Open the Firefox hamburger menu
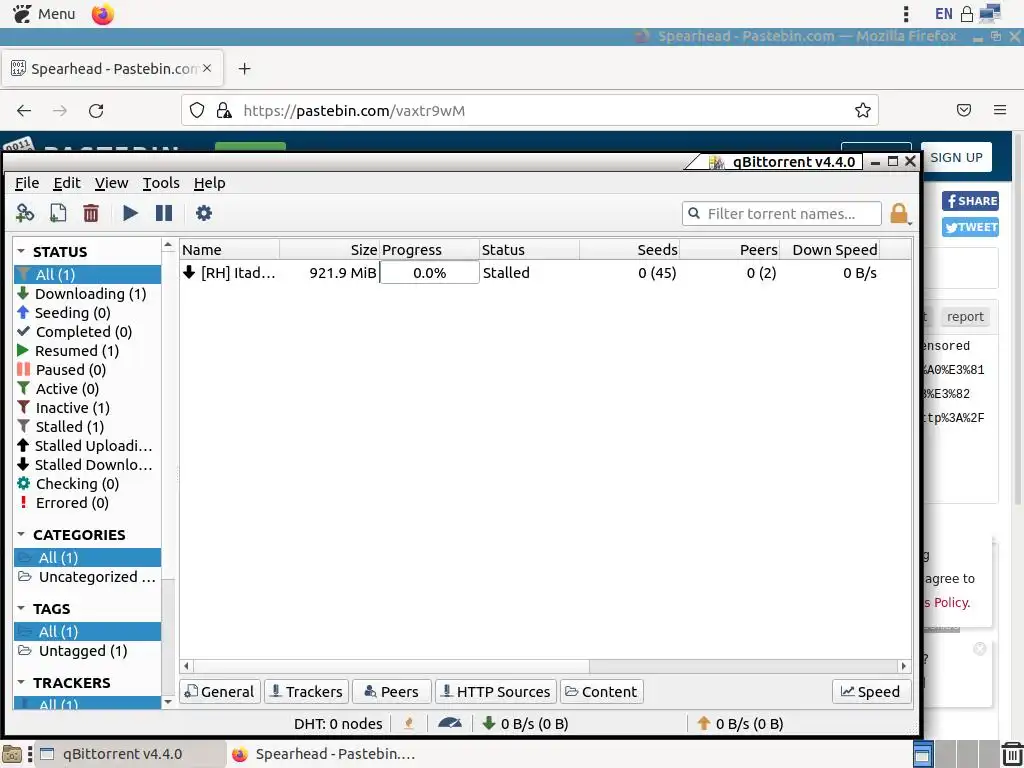 coord(1000,110)
